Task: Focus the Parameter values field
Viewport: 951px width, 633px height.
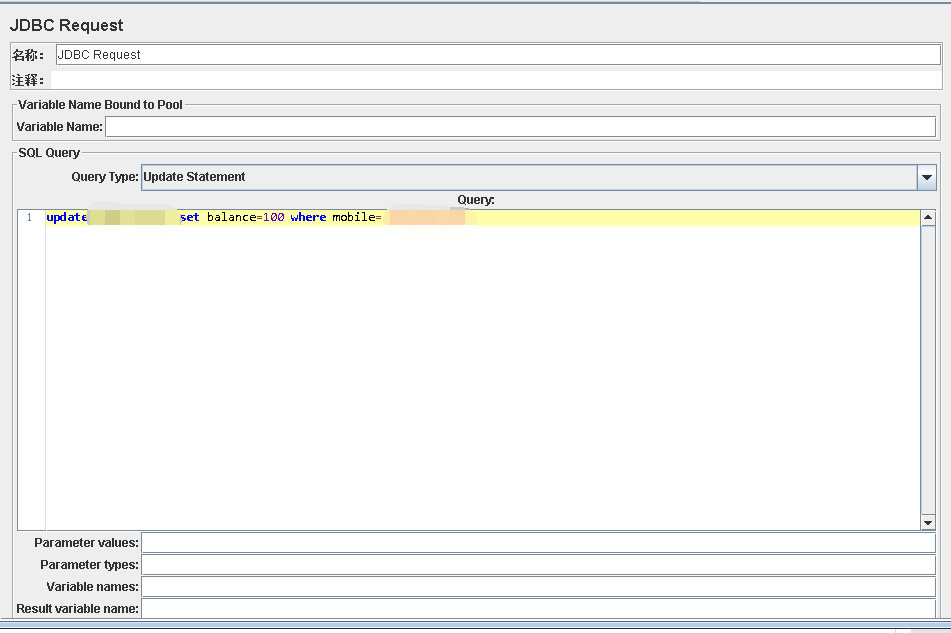Action: pos(539,543)
